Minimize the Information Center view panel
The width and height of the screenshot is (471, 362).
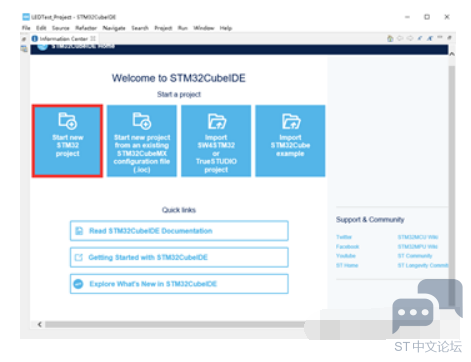pos(440,38)
